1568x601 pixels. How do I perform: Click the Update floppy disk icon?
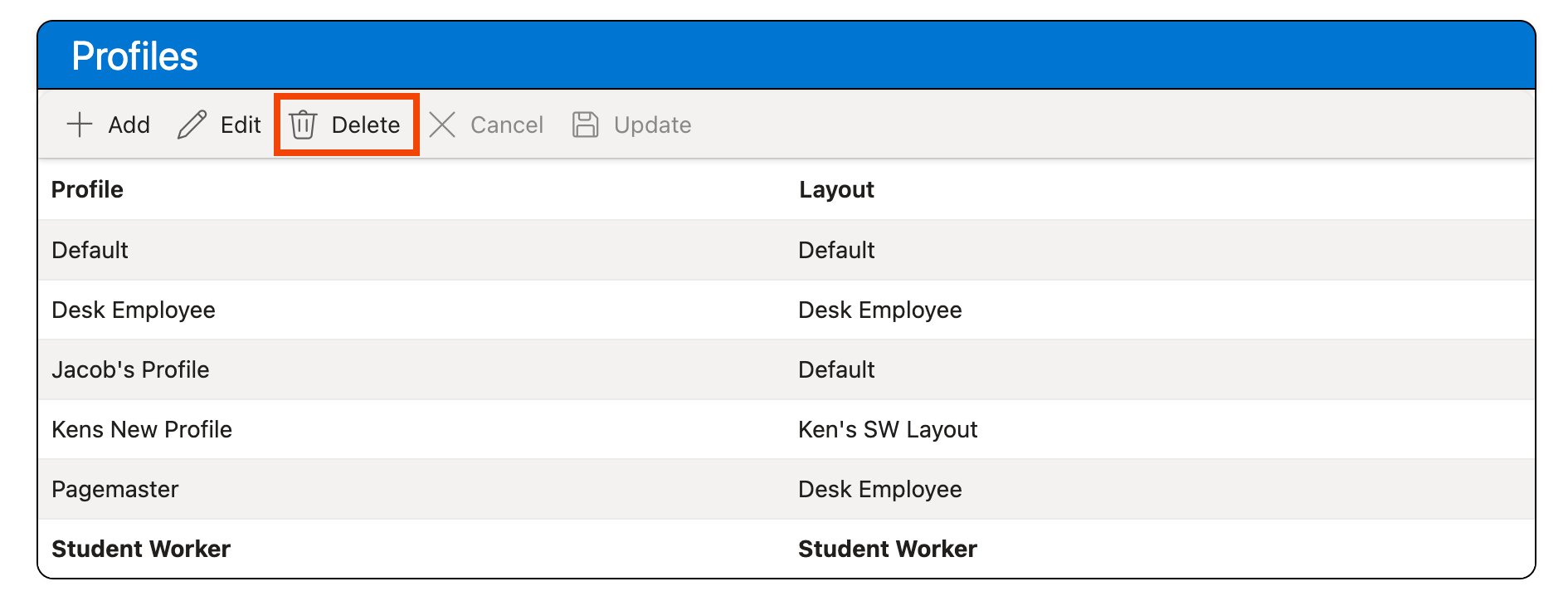pyautogui.click(x=585, y=125)
